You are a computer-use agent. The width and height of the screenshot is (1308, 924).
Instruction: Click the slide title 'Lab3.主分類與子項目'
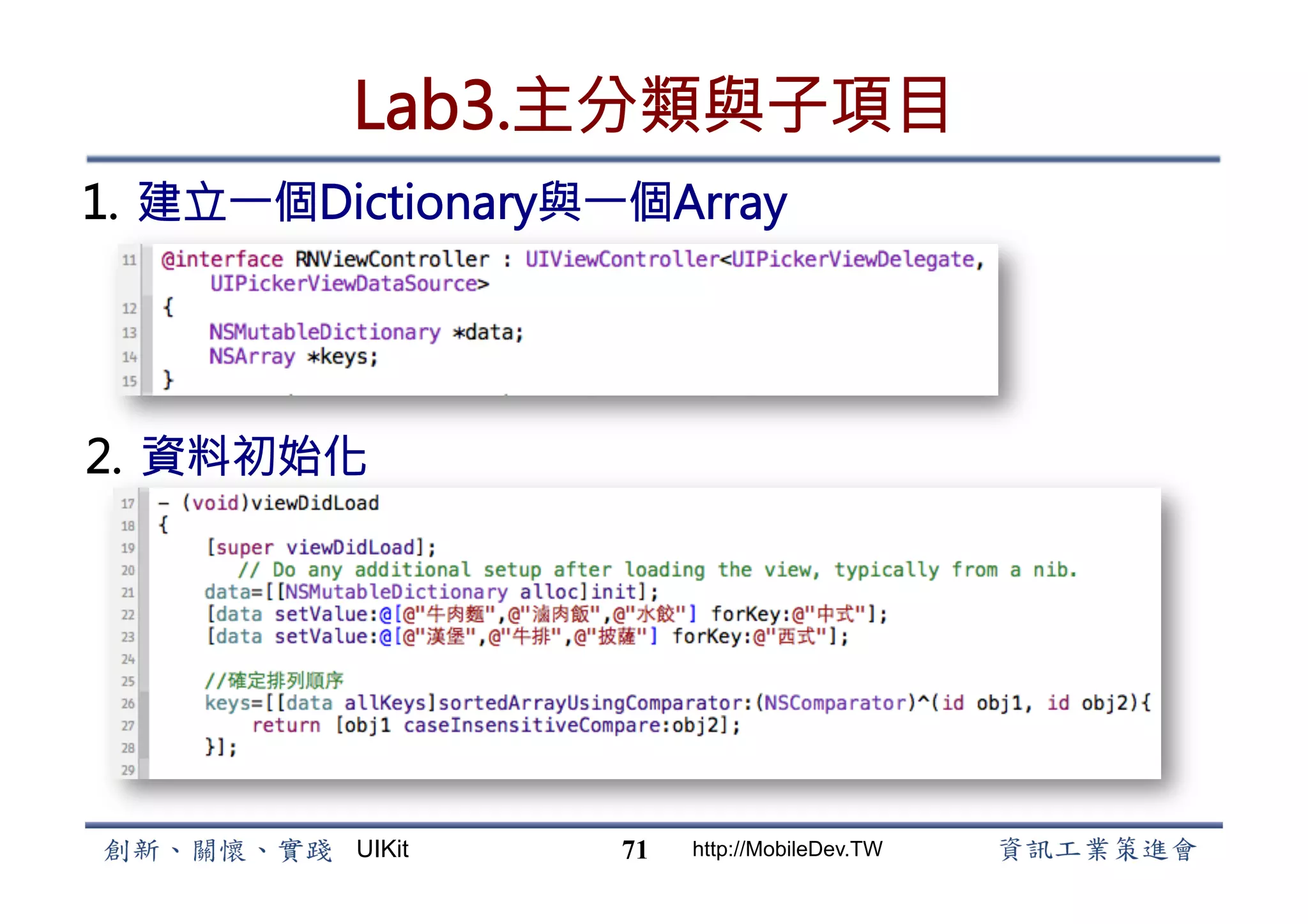point(653,104)
